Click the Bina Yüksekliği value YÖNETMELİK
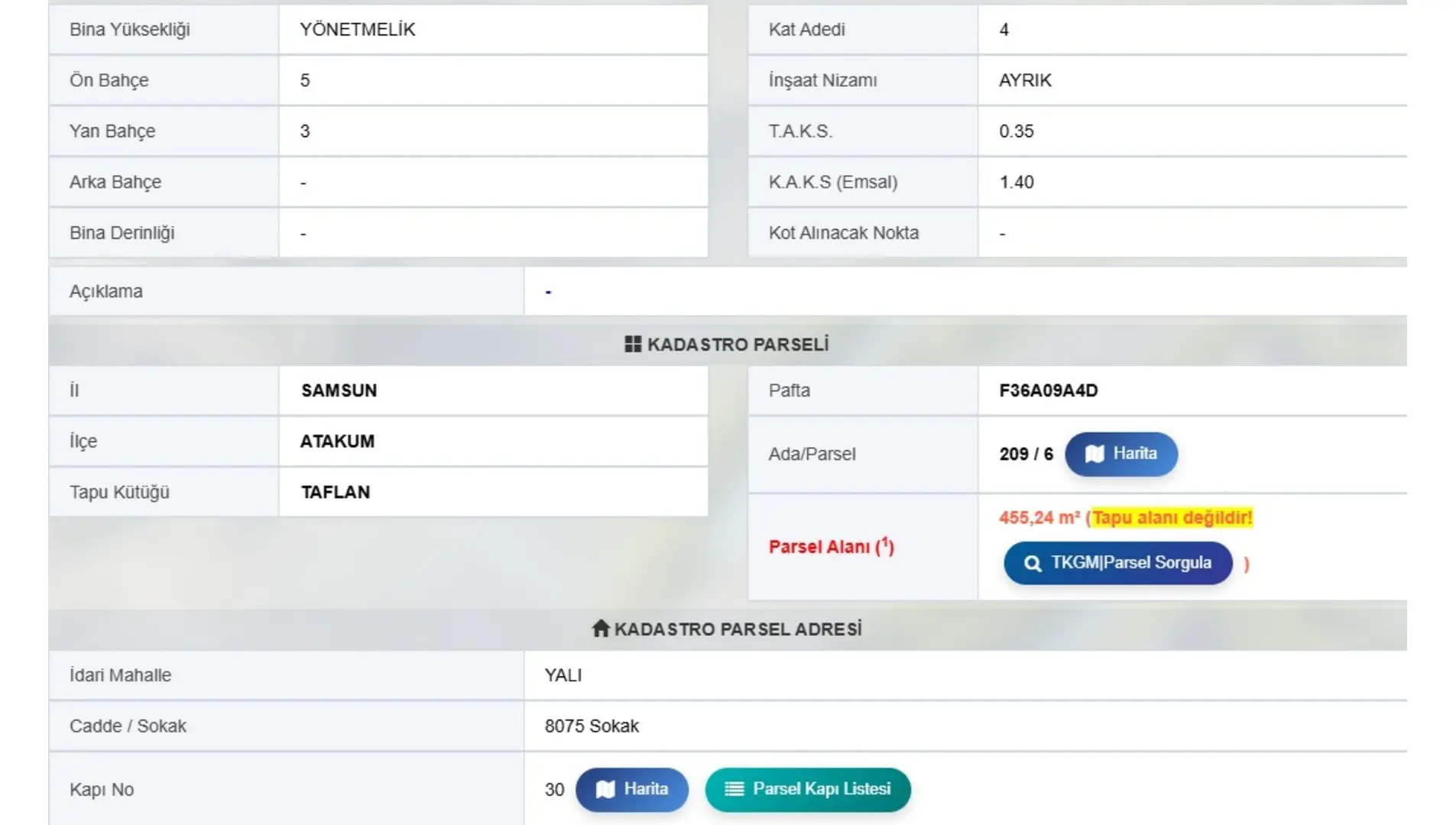 357,30
